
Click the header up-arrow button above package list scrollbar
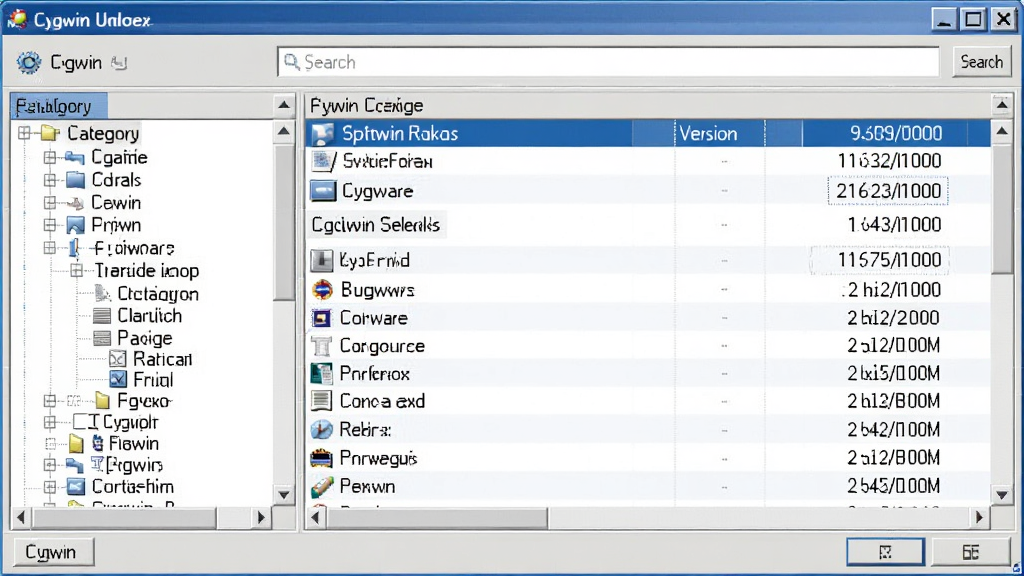coord(1001,105)
